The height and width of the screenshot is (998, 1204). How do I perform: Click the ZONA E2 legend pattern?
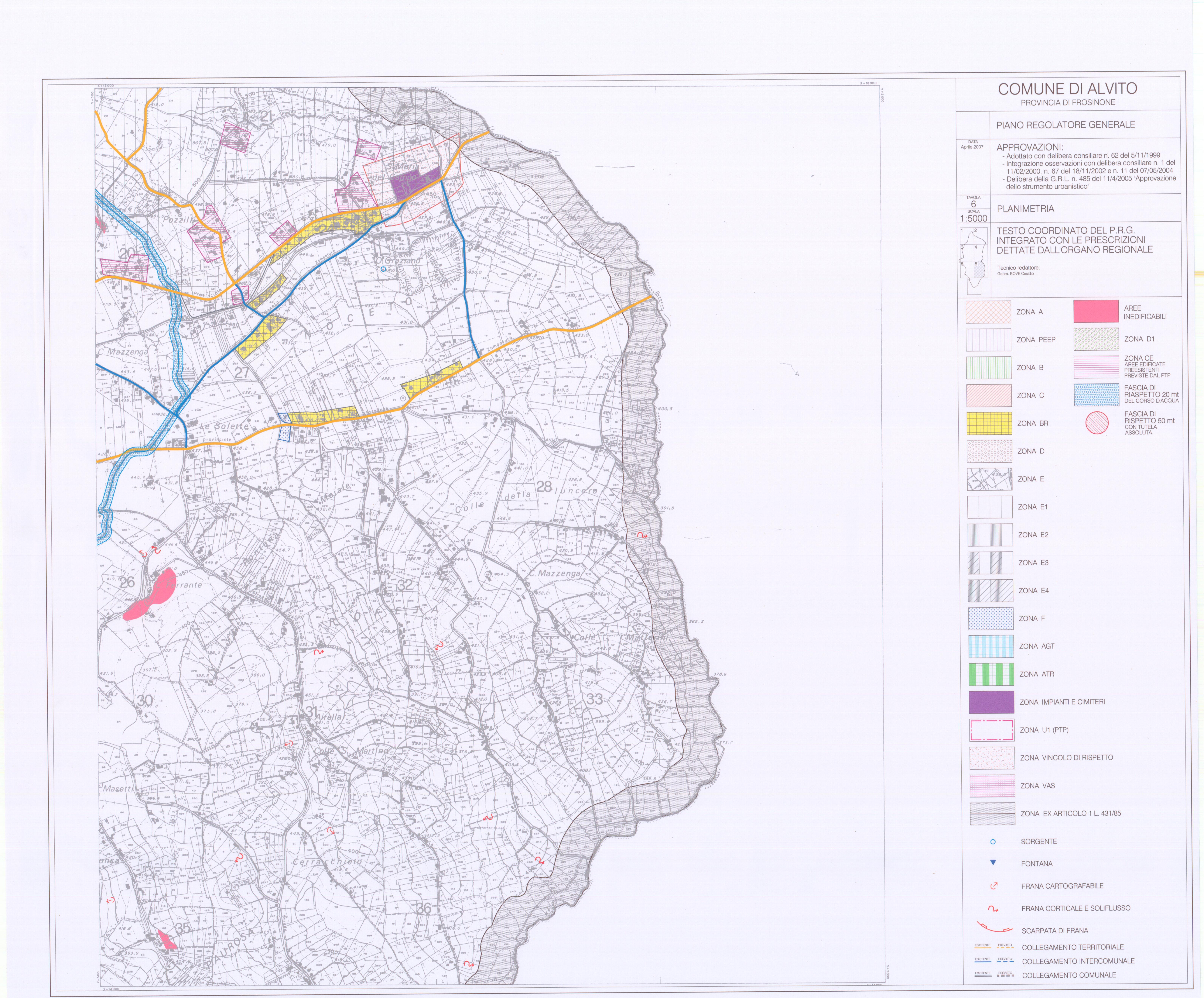(x=990, y=535)
